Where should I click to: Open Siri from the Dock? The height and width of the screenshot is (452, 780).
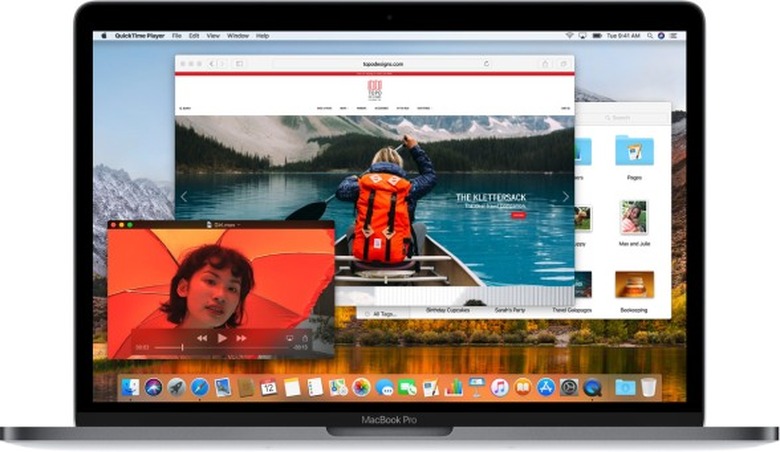(x=153, y=386)
